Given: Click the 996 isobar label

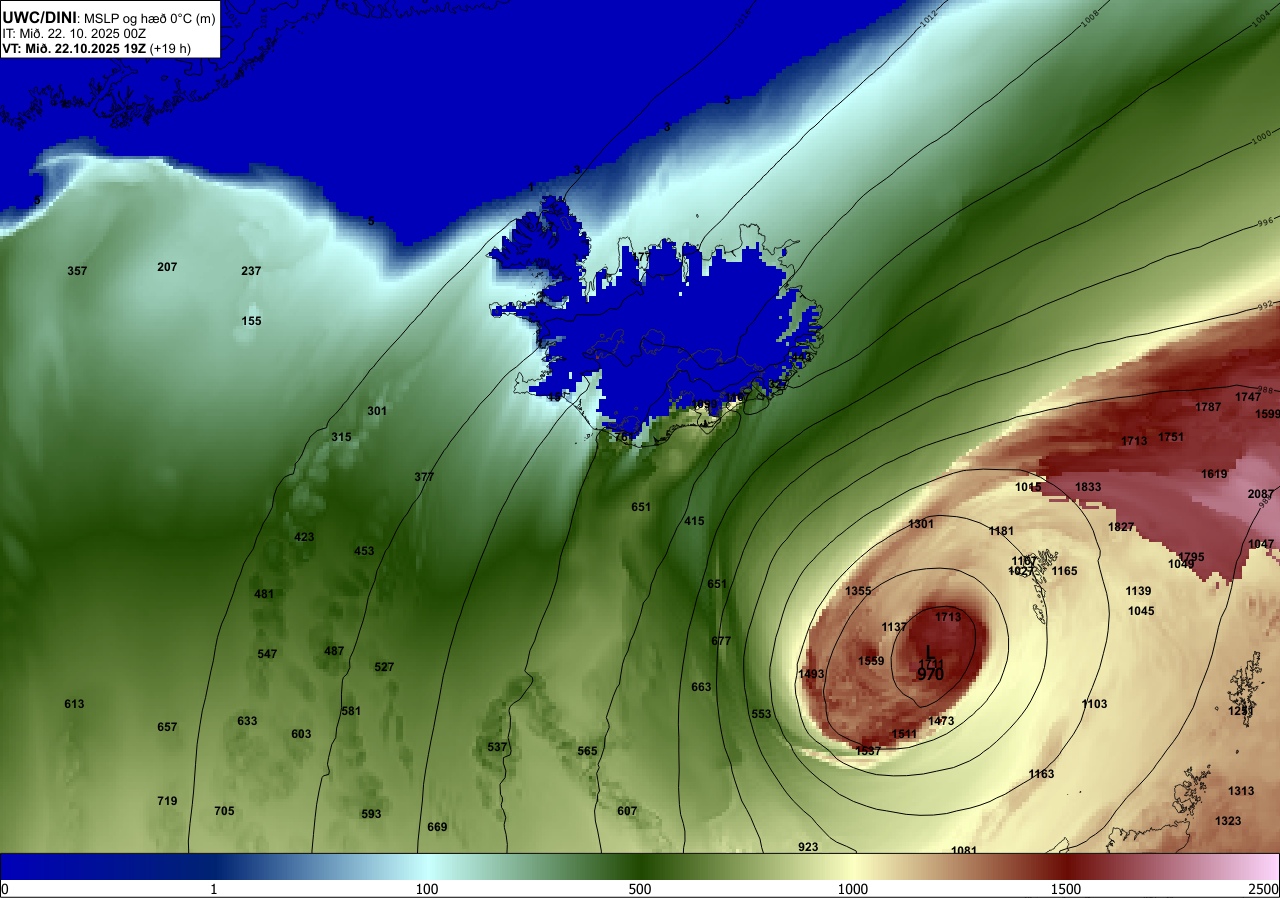Looking at the screenshot, I should click(x=1266, y=222).
